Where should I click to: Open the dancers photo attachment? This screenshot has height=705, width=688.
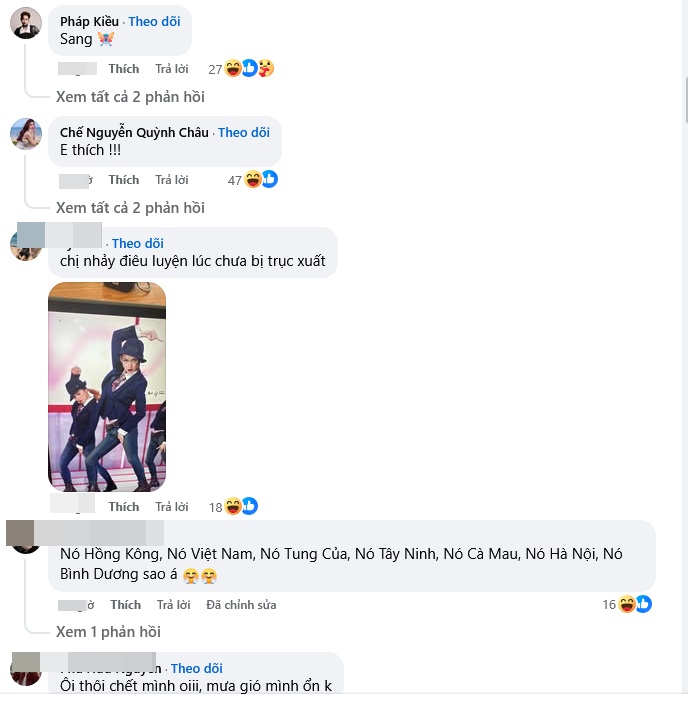(x=107, y=387)
